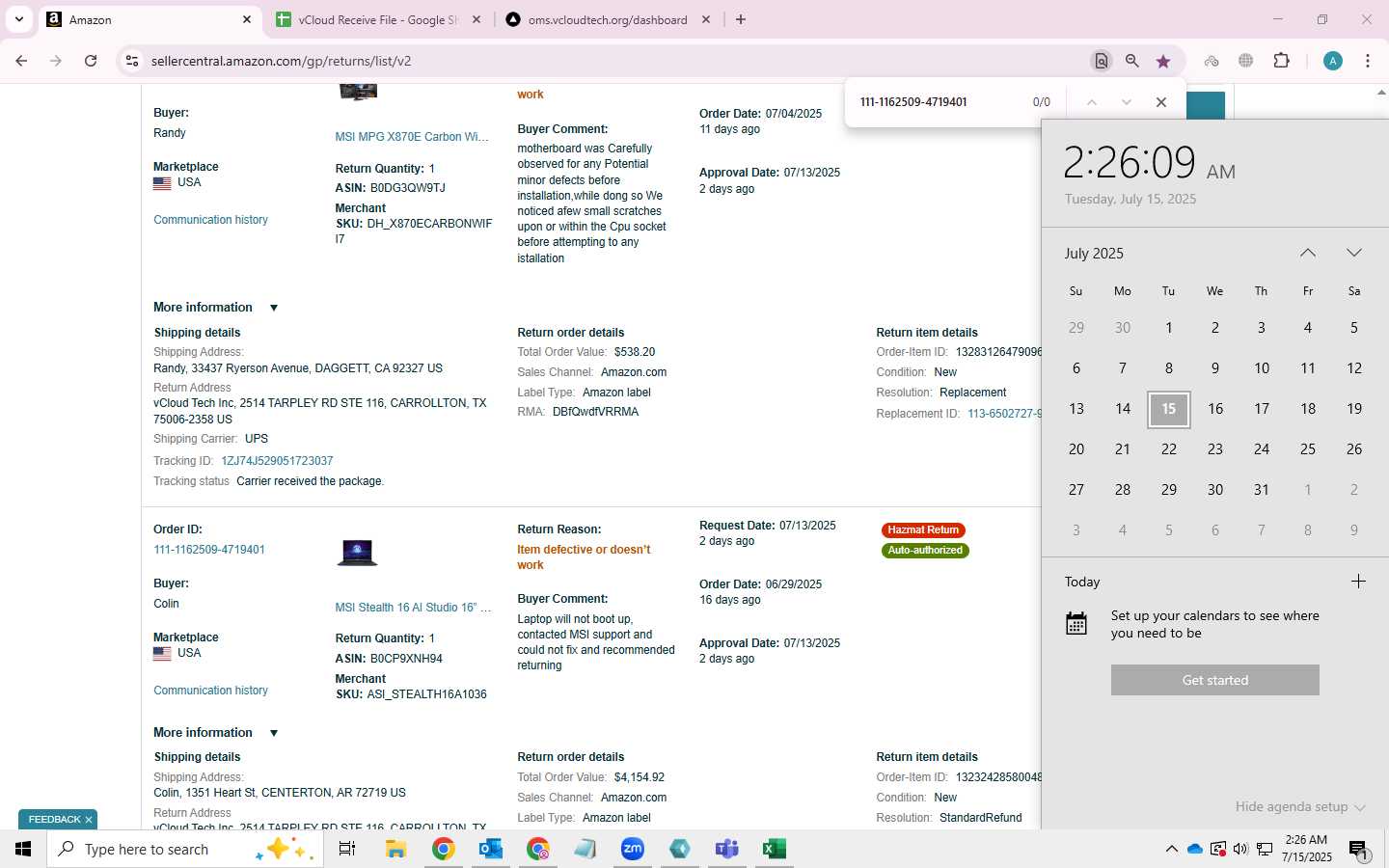Screen dimensions: 1389x868
Task: Click the taskbar search box
Action: click(x=185, y=849)
